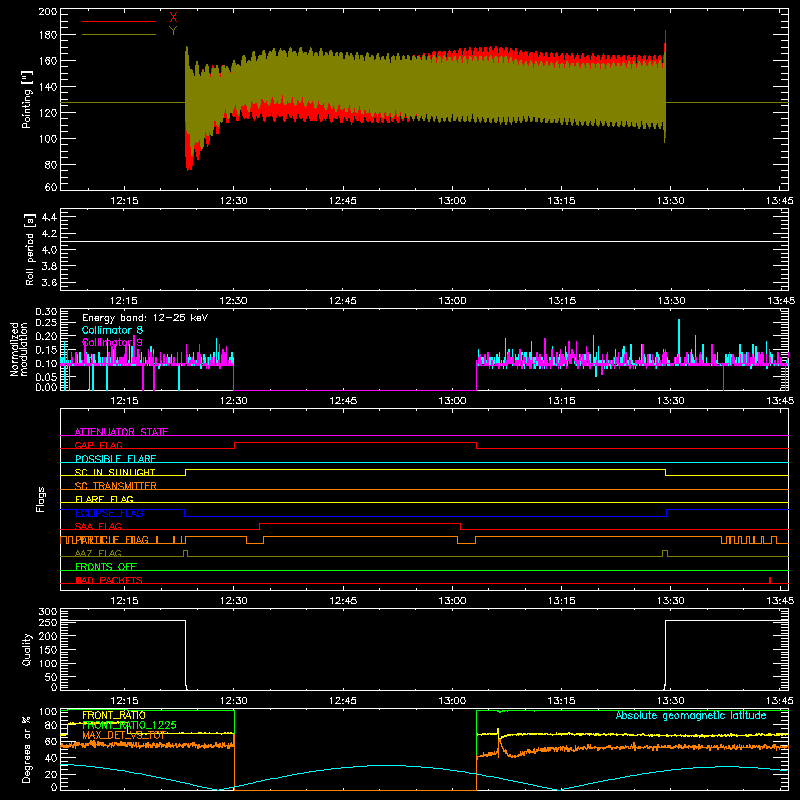
Task: Click the 13:00 tick label under Pointing plot
Action: coord(452,201)
